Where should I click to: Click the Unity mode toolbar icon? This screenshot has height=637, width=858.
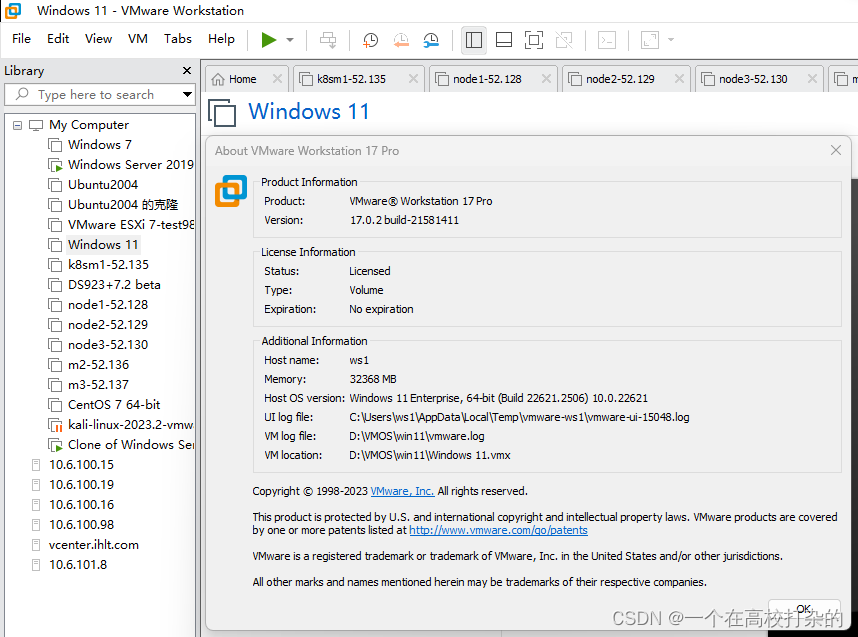pyautogui.click(x=564, y=40)
